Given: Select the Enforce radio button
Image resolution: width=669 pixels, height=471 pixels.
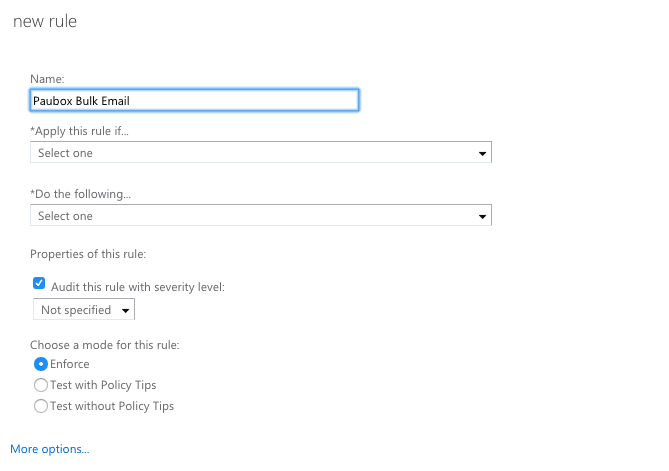Looking at the screenshot, I should (x=41, y=364).
